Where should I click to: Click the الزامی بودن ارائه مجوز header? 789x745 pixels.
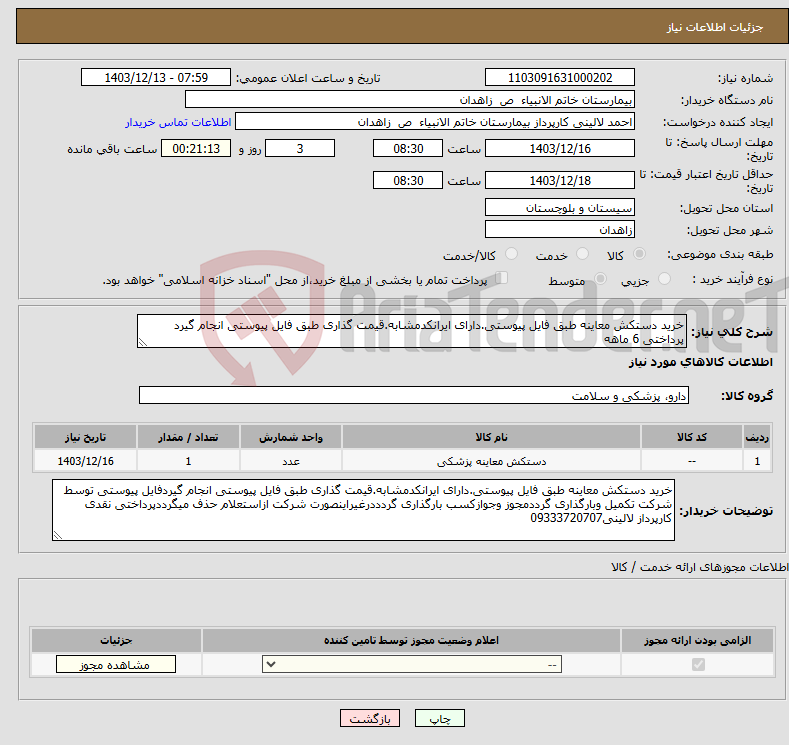[x=697, y=640]
